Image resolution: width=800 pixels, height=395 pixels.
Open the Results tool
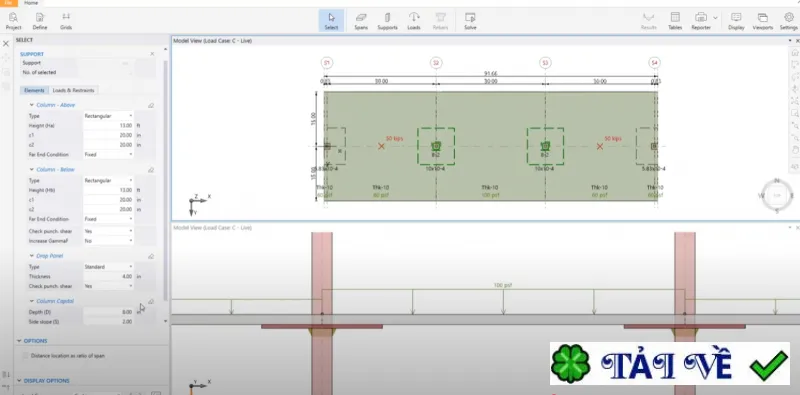click(648, 21)
